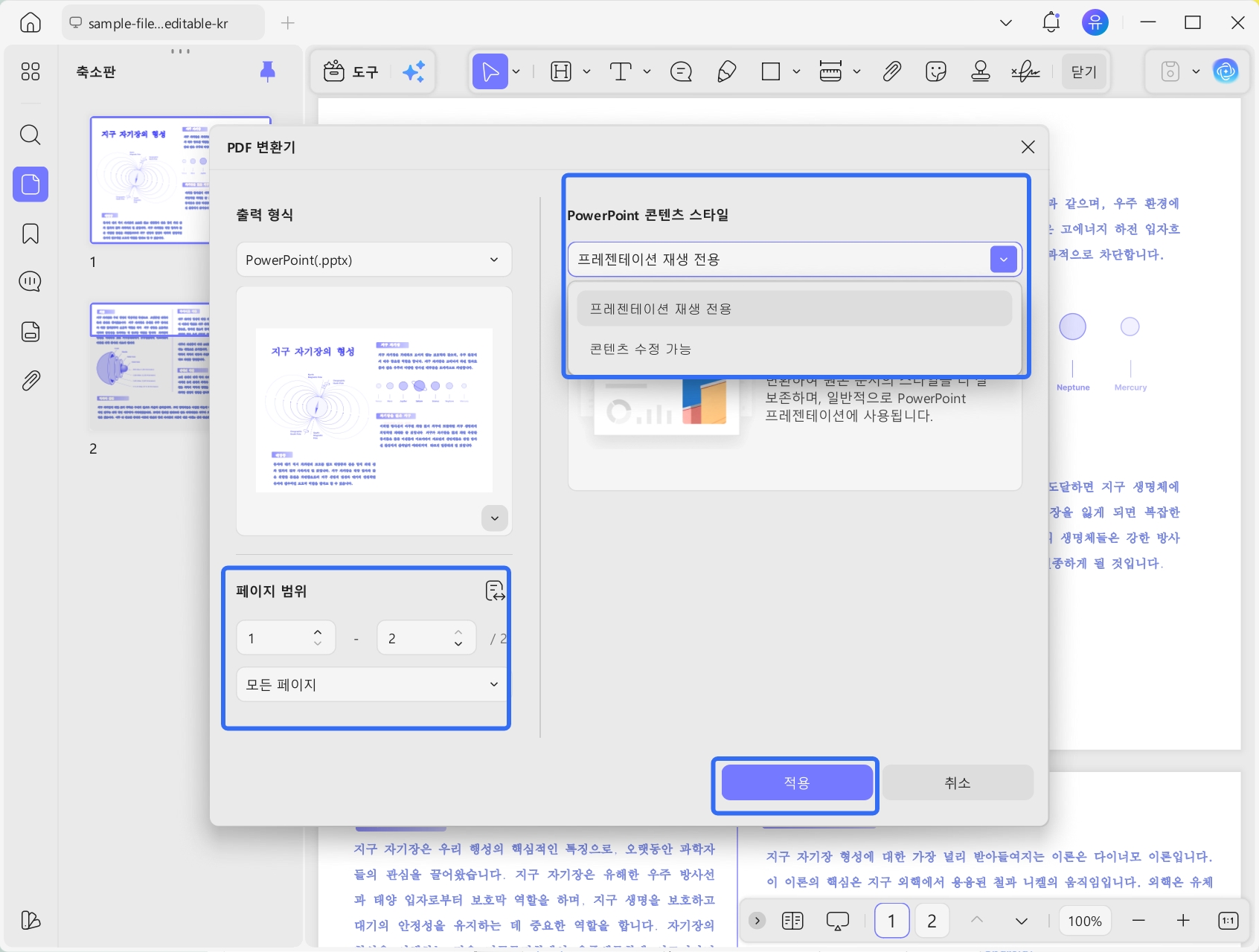Open the user profile avatar
The height and width of the screenshot is (952, 1259).
pyautogui.click(x=1095, y=22)
